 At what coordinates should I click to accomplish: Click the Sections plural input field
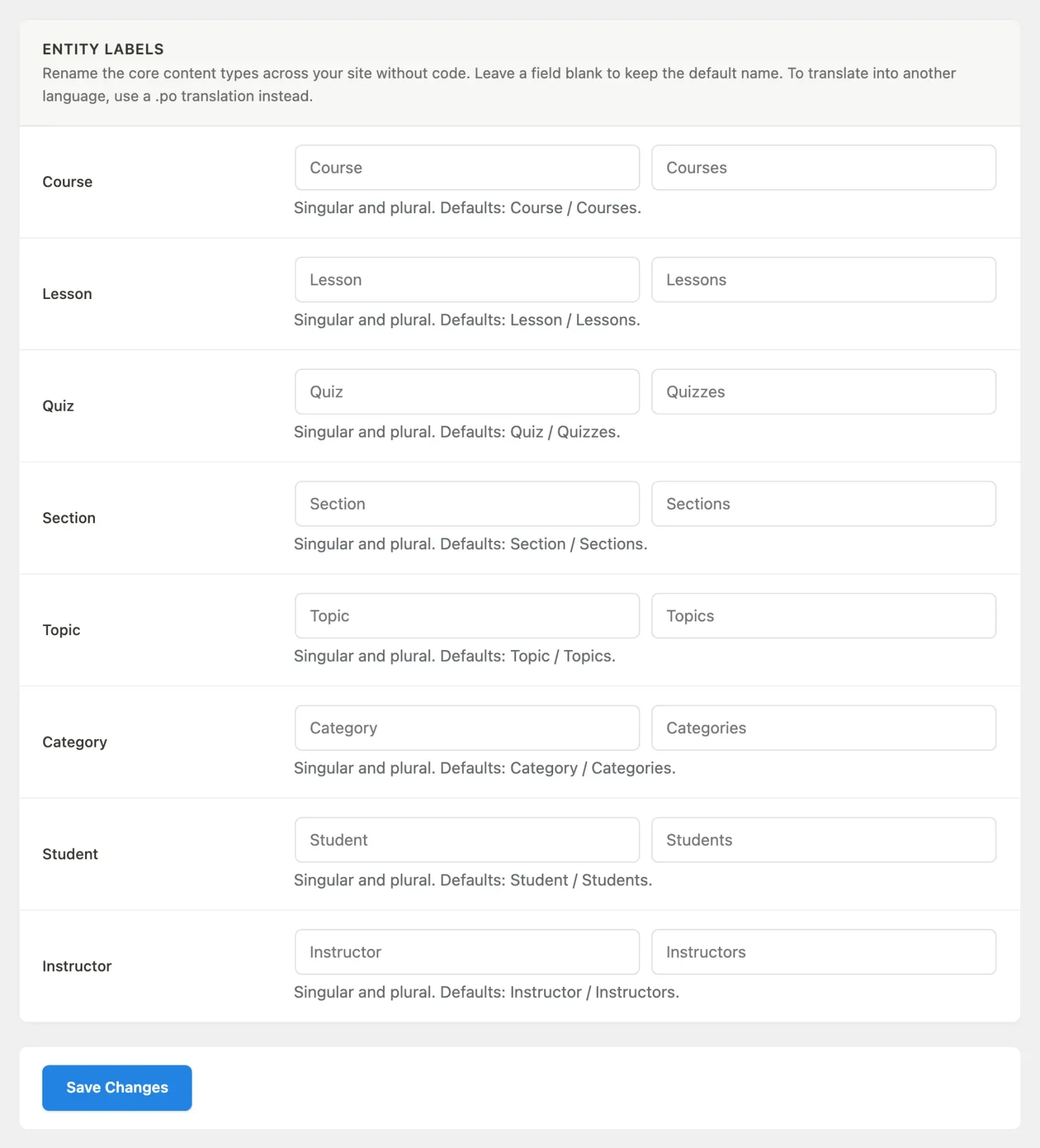tap(824, 504)
